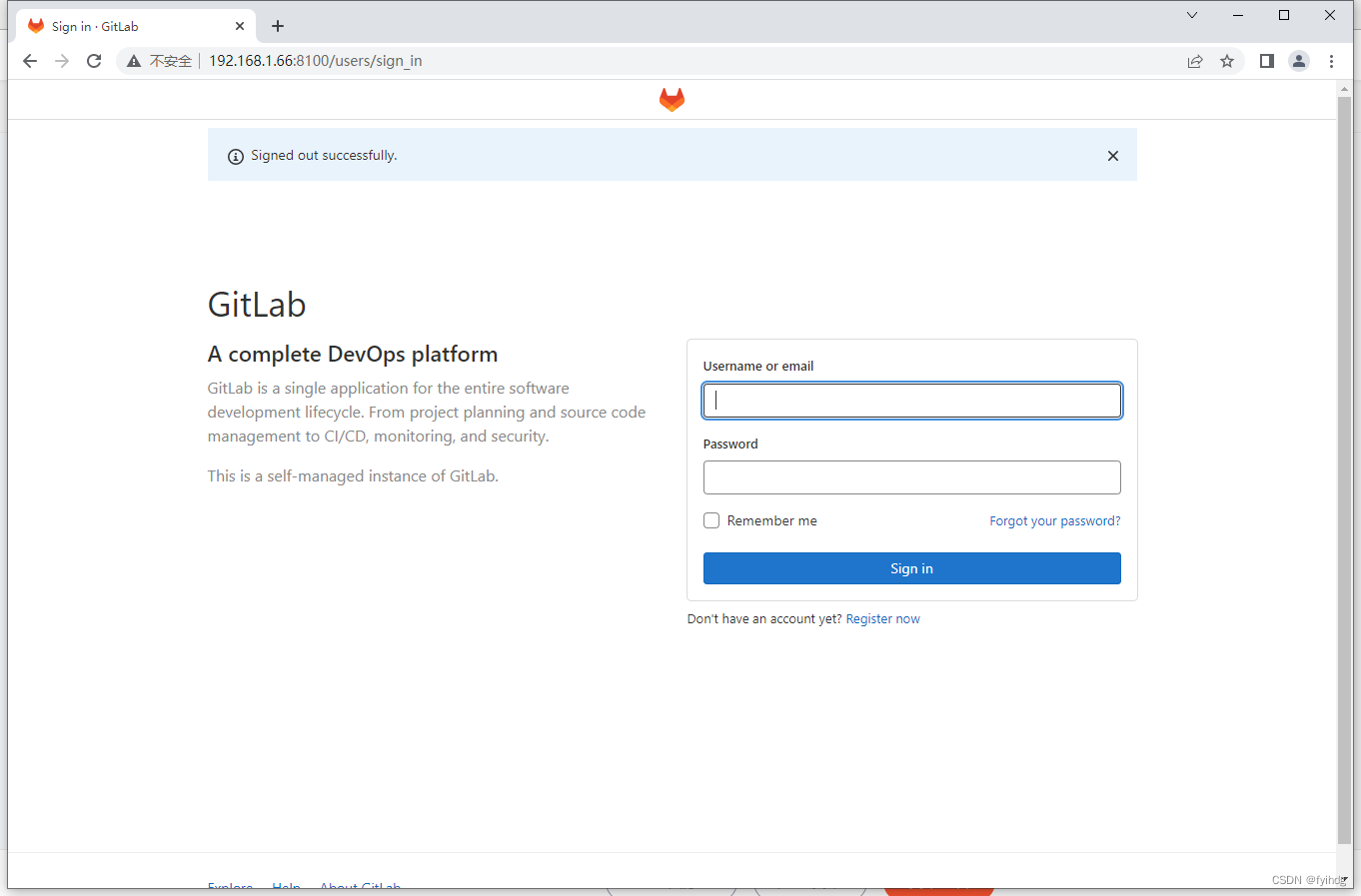The height and width of the screenshot is (896, 1361).
Task: Open a new browser tab
Action: pyautogui.click(x=278, y=26)
